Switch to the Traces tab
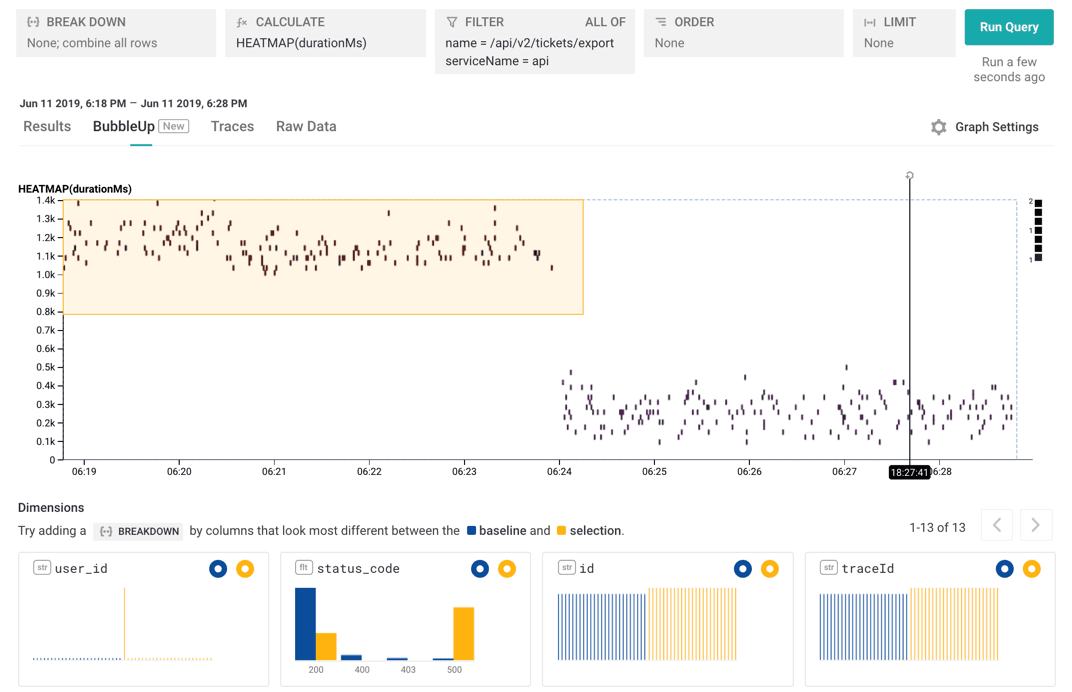Viewport: 1072px width, 692px height. pos(232,127)
